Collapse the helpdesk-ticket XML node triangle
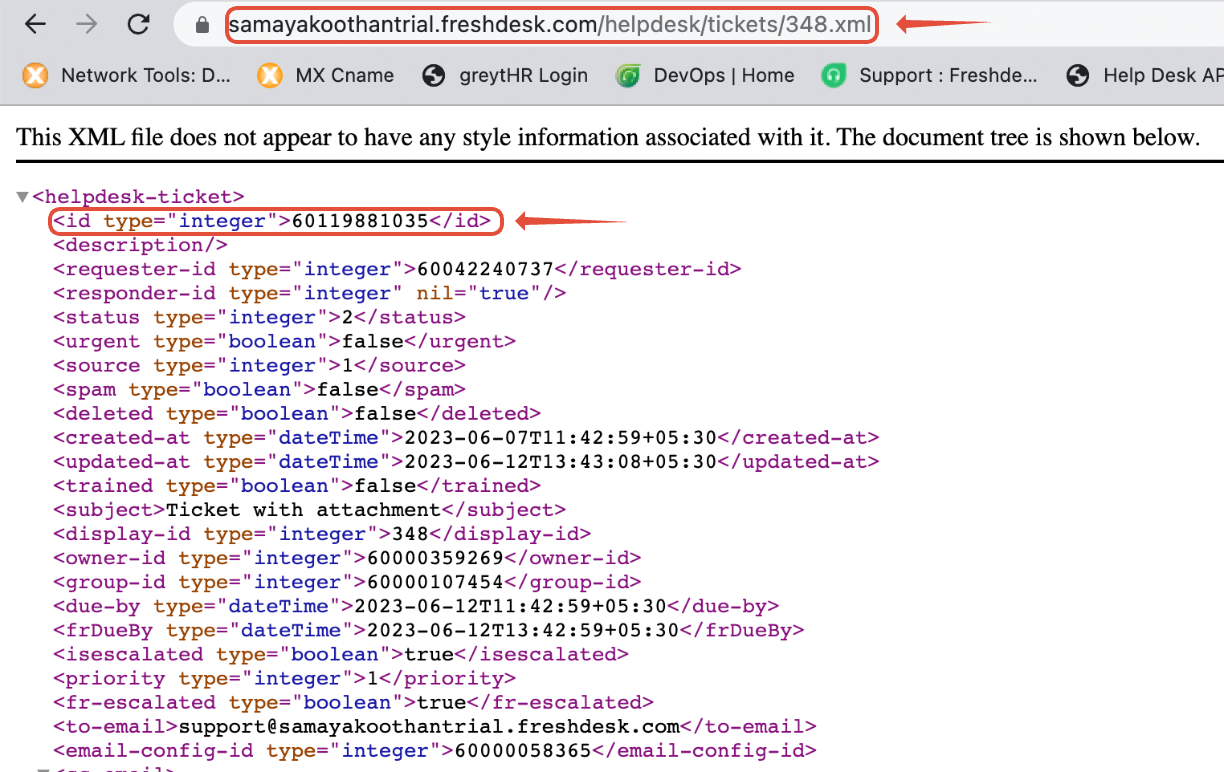This screenshot has width=1224, height=772. pyautogui.click(x=22, y=197)
